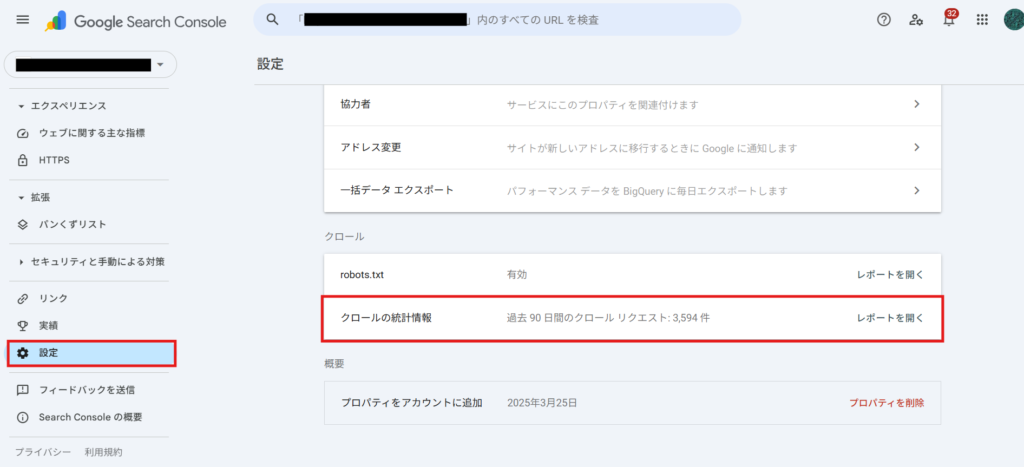Viewport: 1024px width, 467px height.
Task: Open the プライバシー link
Action: [42, 452]
